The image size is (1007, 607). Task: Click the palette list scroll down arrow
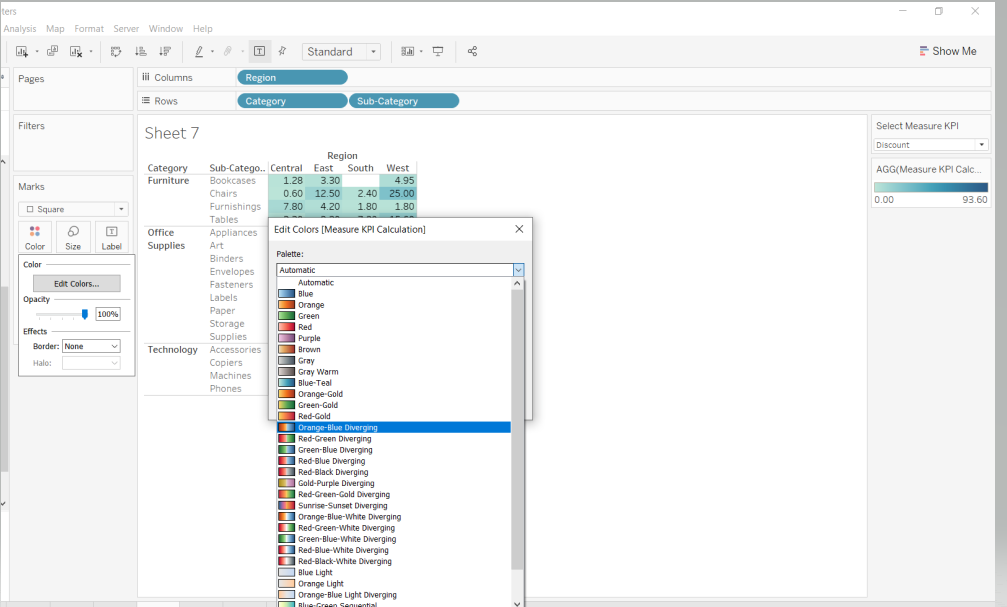517,604
